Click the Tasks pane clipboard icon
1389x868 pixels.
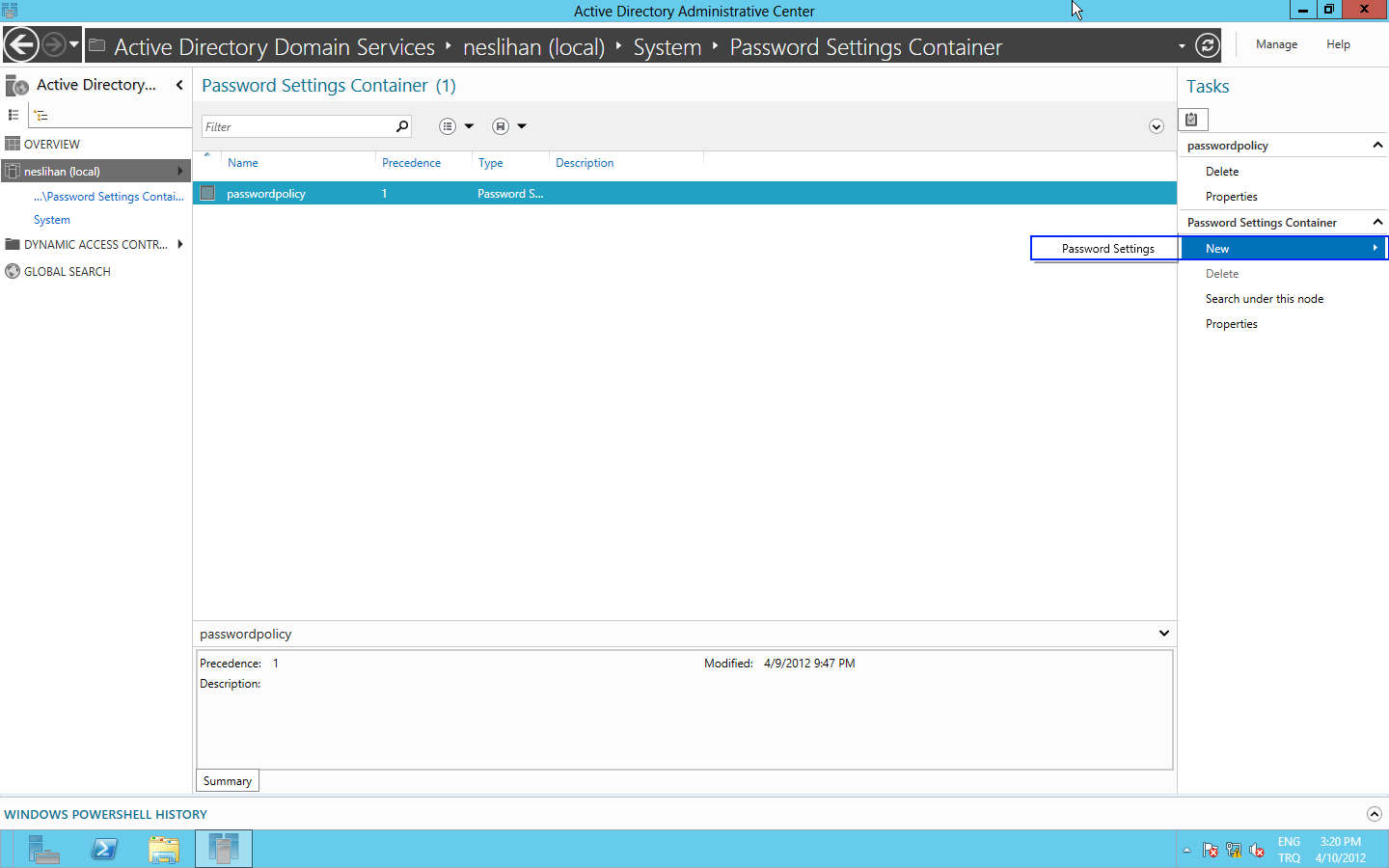[x=1192, y=120]
